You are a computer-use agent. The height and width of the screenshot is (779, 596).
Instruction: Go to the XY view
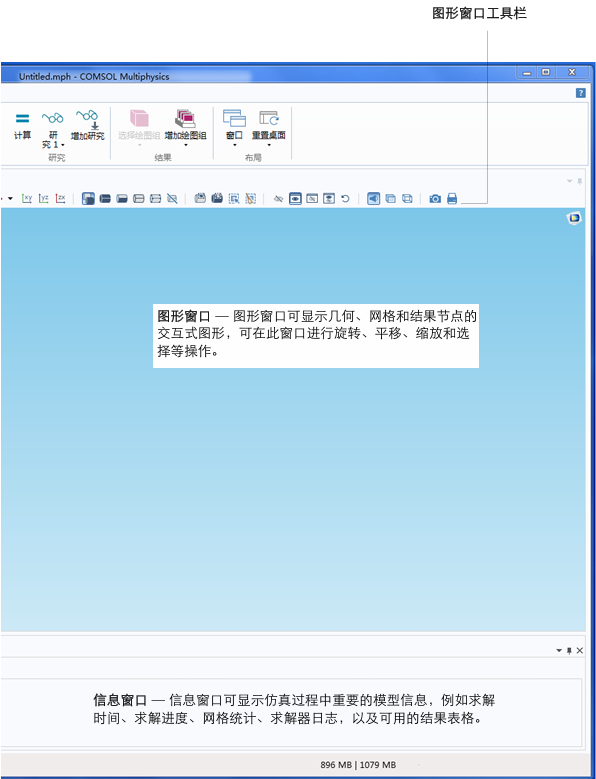coord(27,199)
